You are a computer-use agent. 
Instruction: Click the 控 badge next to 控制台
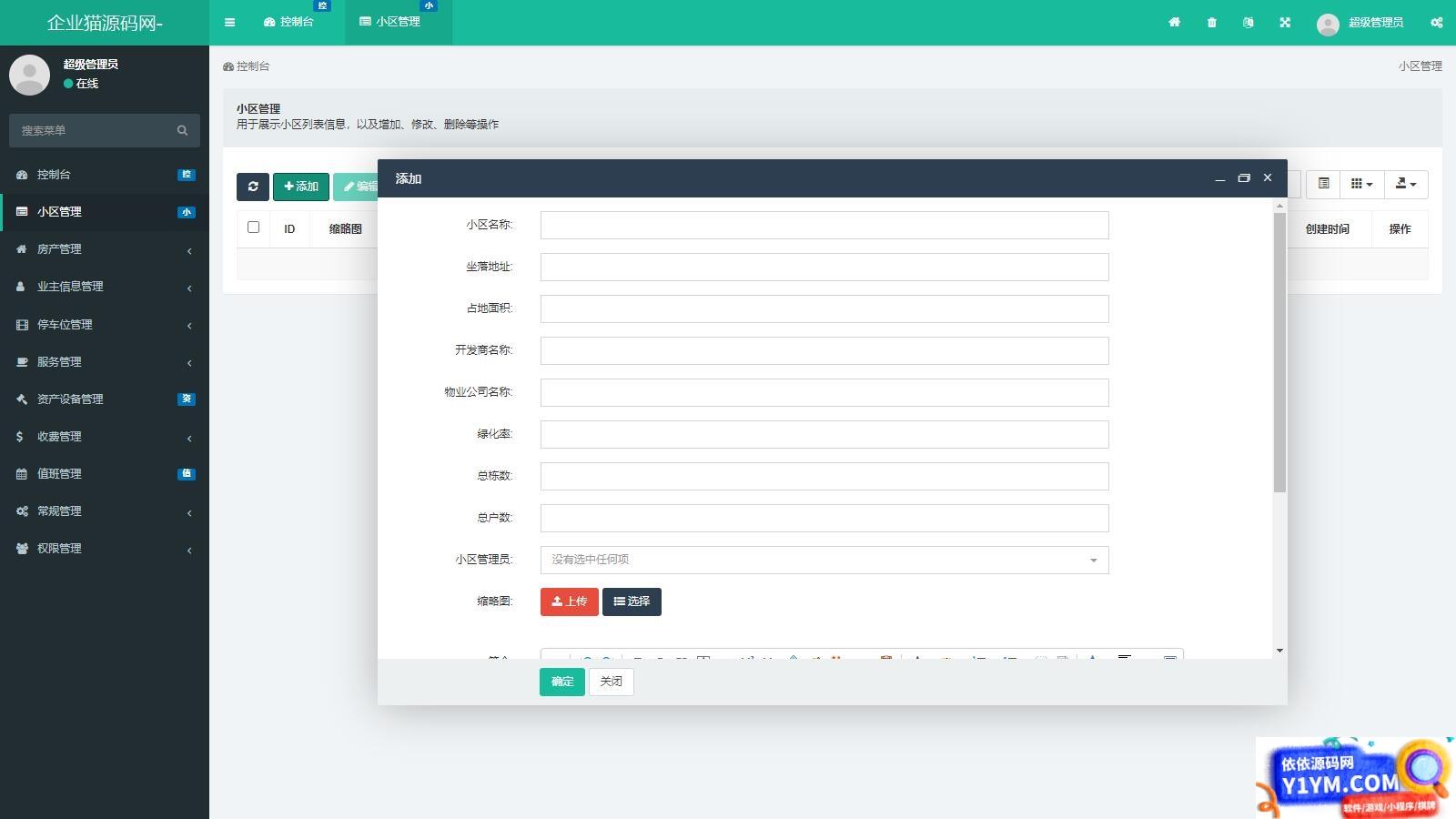[x=187, y=174]
